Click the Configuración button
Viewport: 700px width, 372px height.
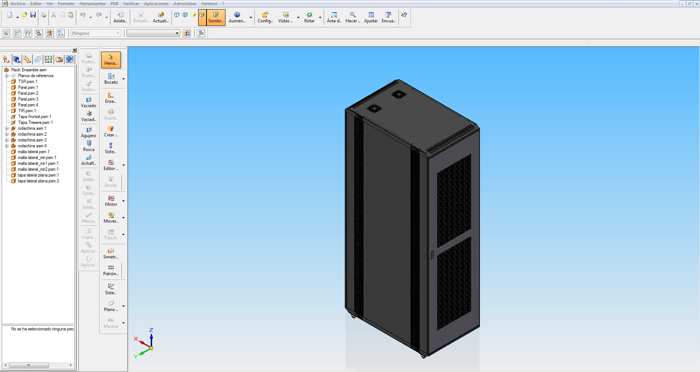(x=265, y=17)
